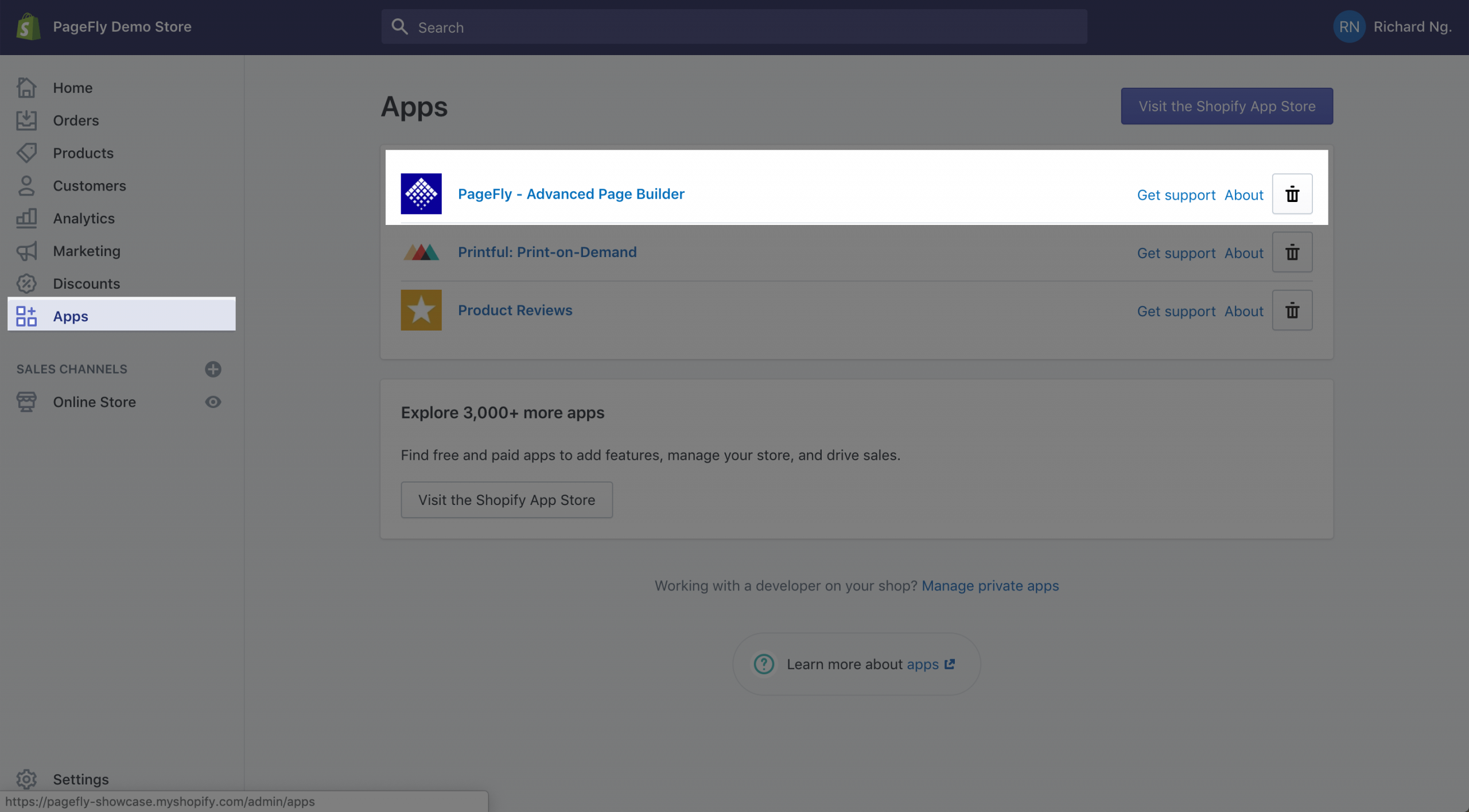Get support for PageFly app

[1176, 195]
